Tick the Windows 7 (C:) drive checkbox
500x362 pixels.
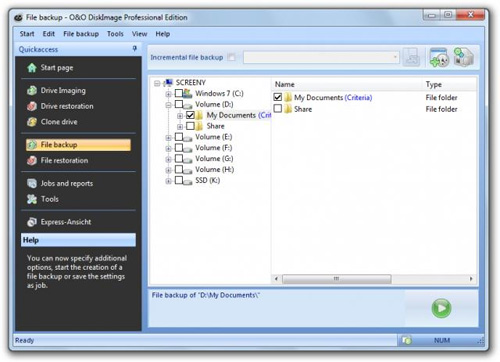179,93
